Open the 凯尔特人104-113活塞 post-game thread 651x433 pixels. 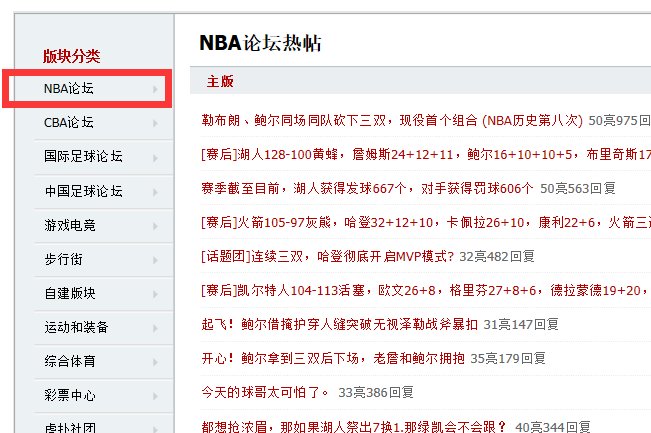tap(426, 290)
